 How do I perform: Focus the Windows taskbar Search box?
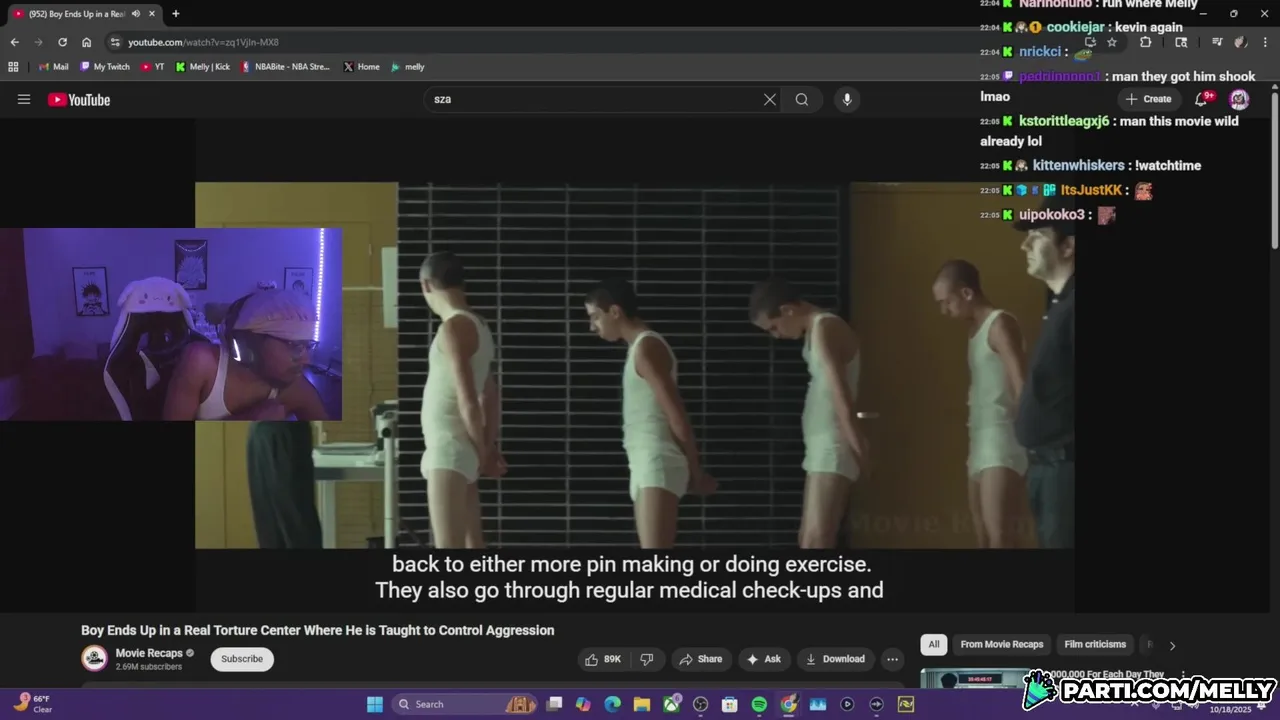pos(466,704)
